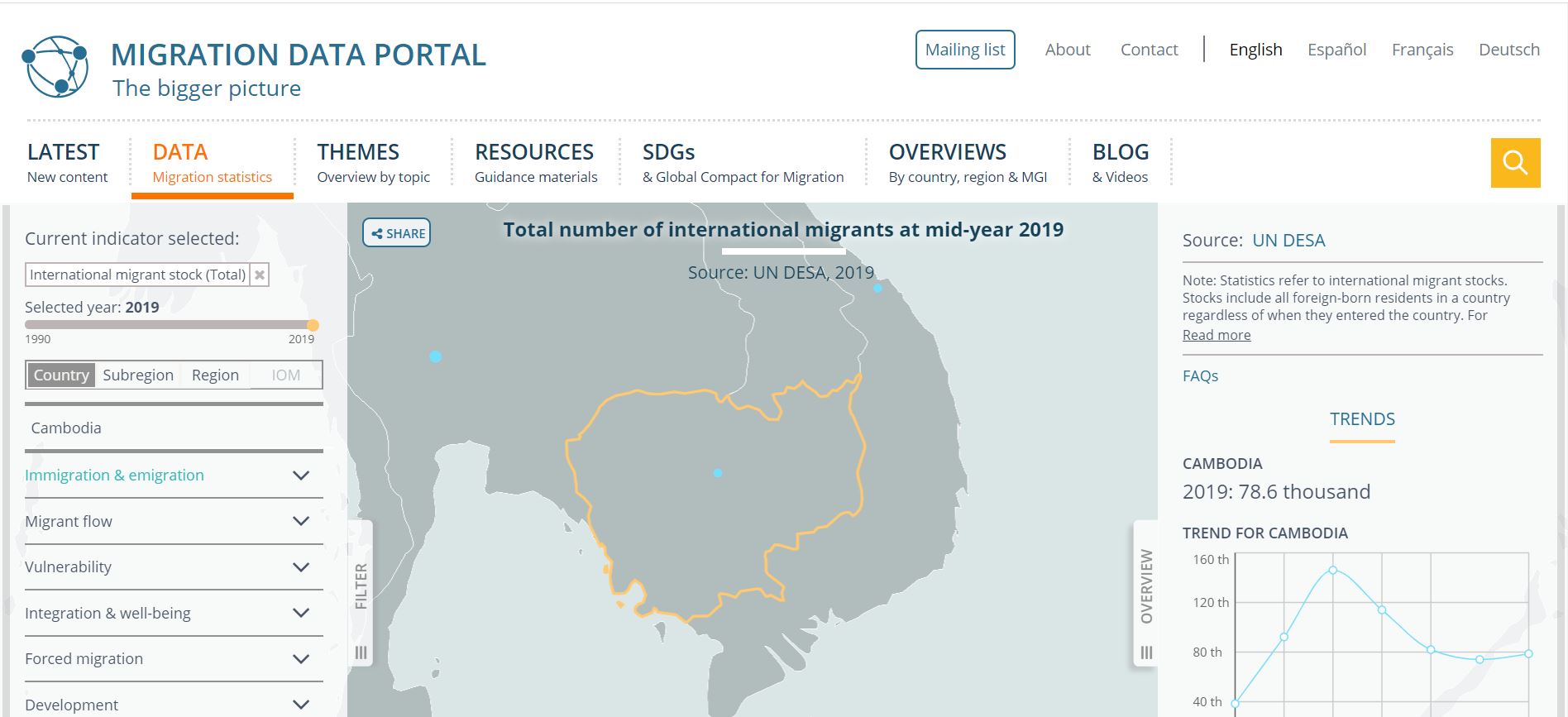Remove the International migrant stock indicator
The height and width of the screenshot is (717, 1568).
coord(260,275)
